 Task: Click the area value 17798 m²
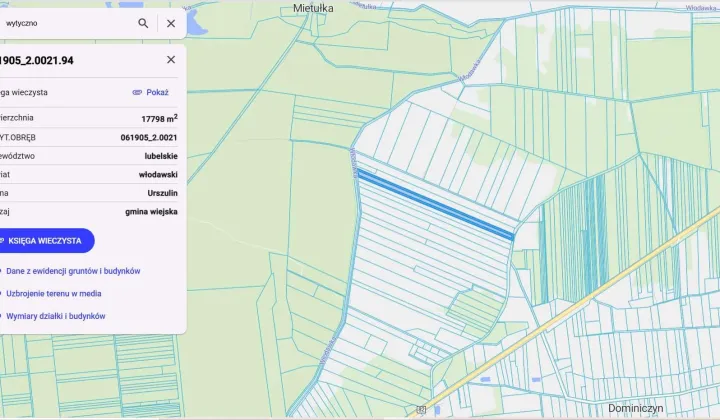coord(159,117)
